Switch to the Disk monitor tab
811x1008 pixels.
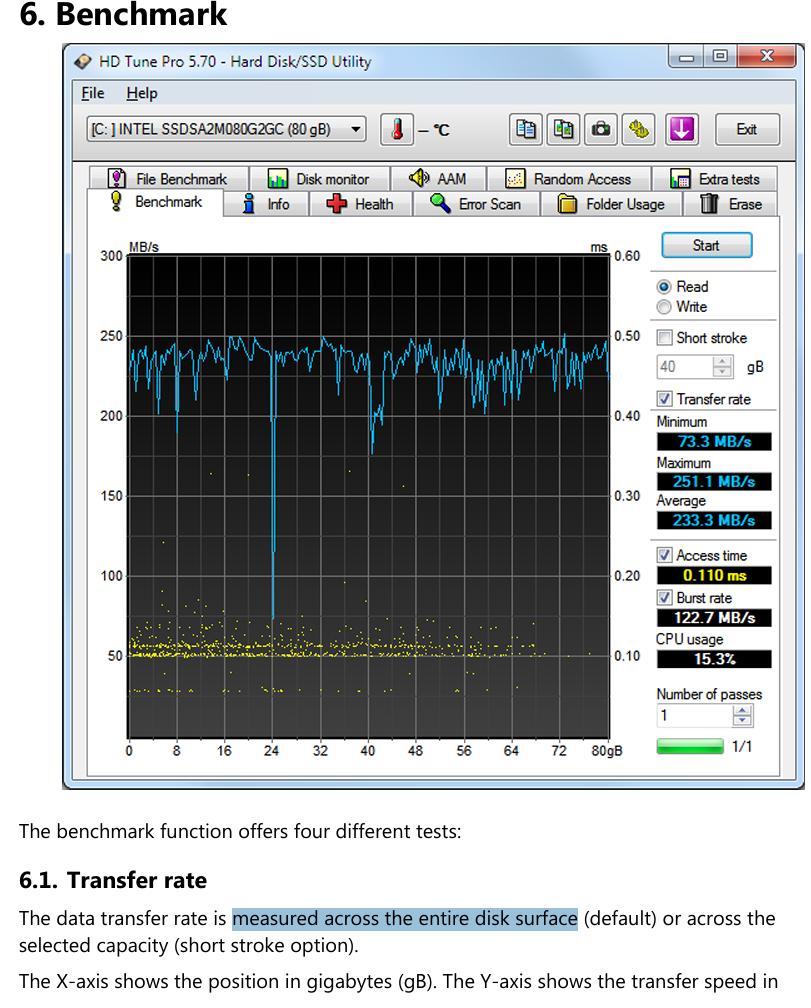(319, 179)
